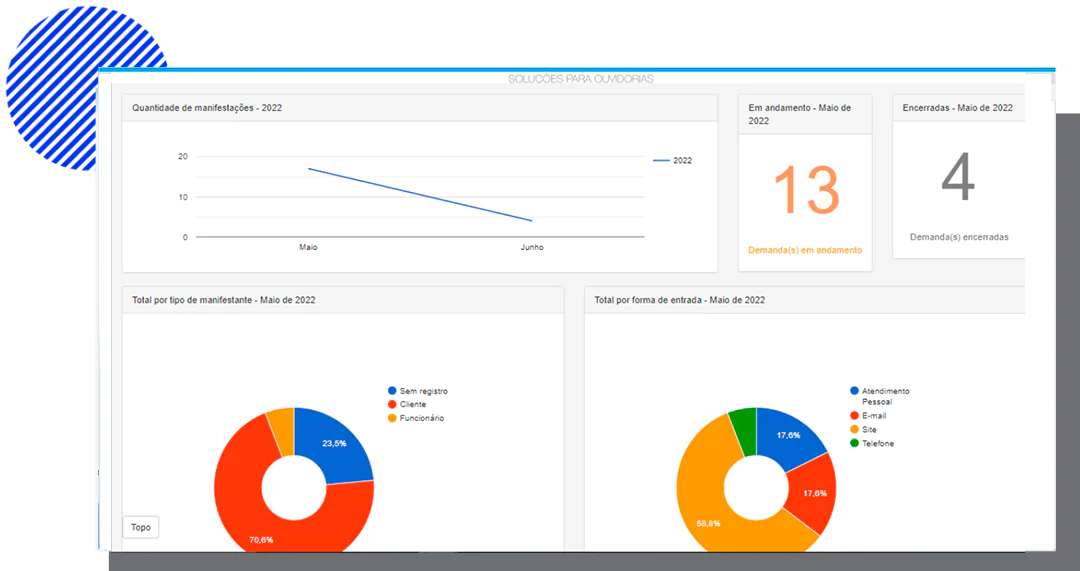
Task: Click the green Telefone legend swatch
Action: (854, 443)
